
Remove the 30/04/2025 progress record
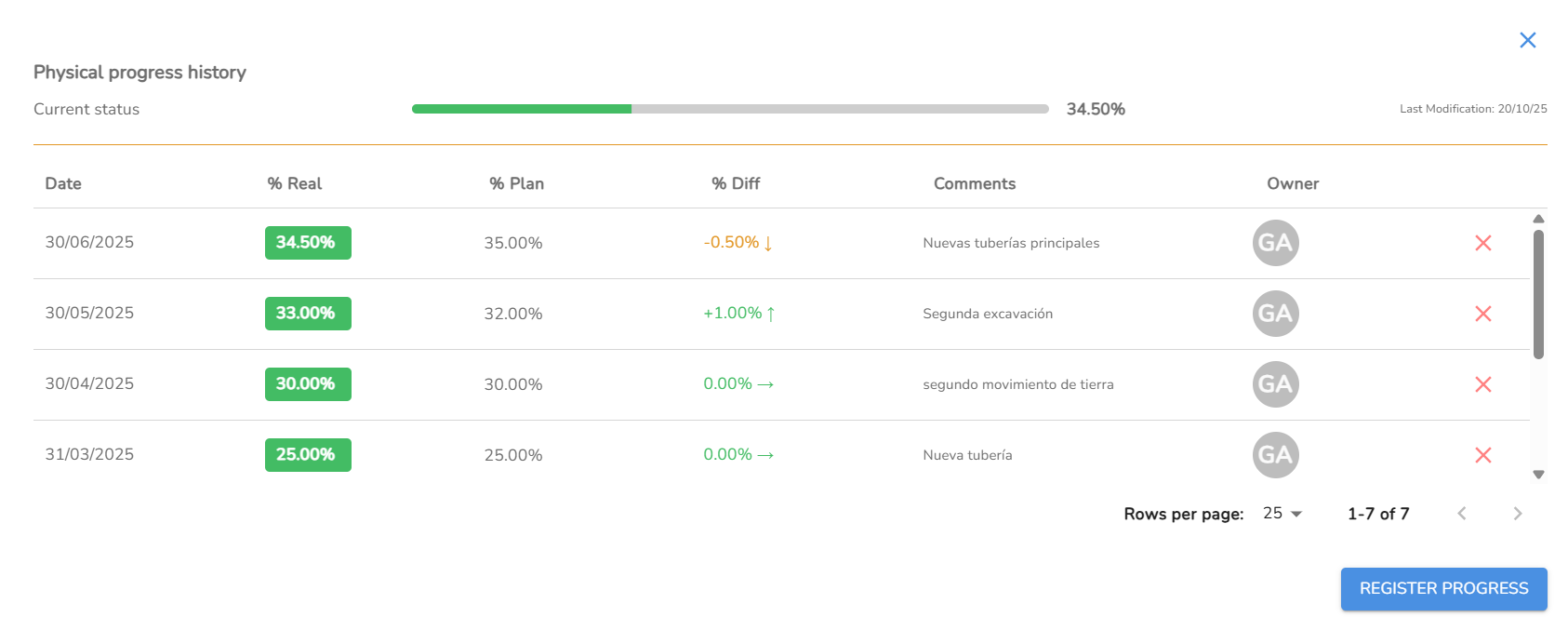[1482, 384]
